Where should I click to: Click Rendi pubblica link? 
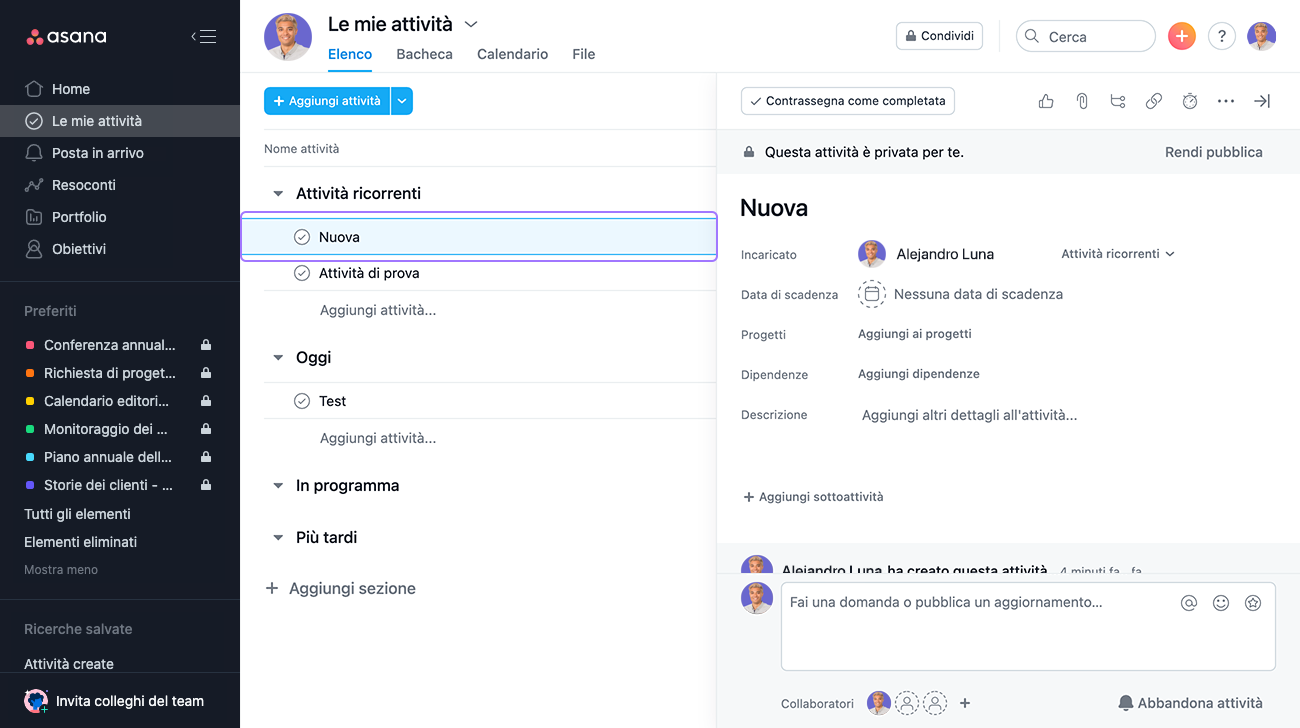pyautogui.click(x=1214, y=152)
